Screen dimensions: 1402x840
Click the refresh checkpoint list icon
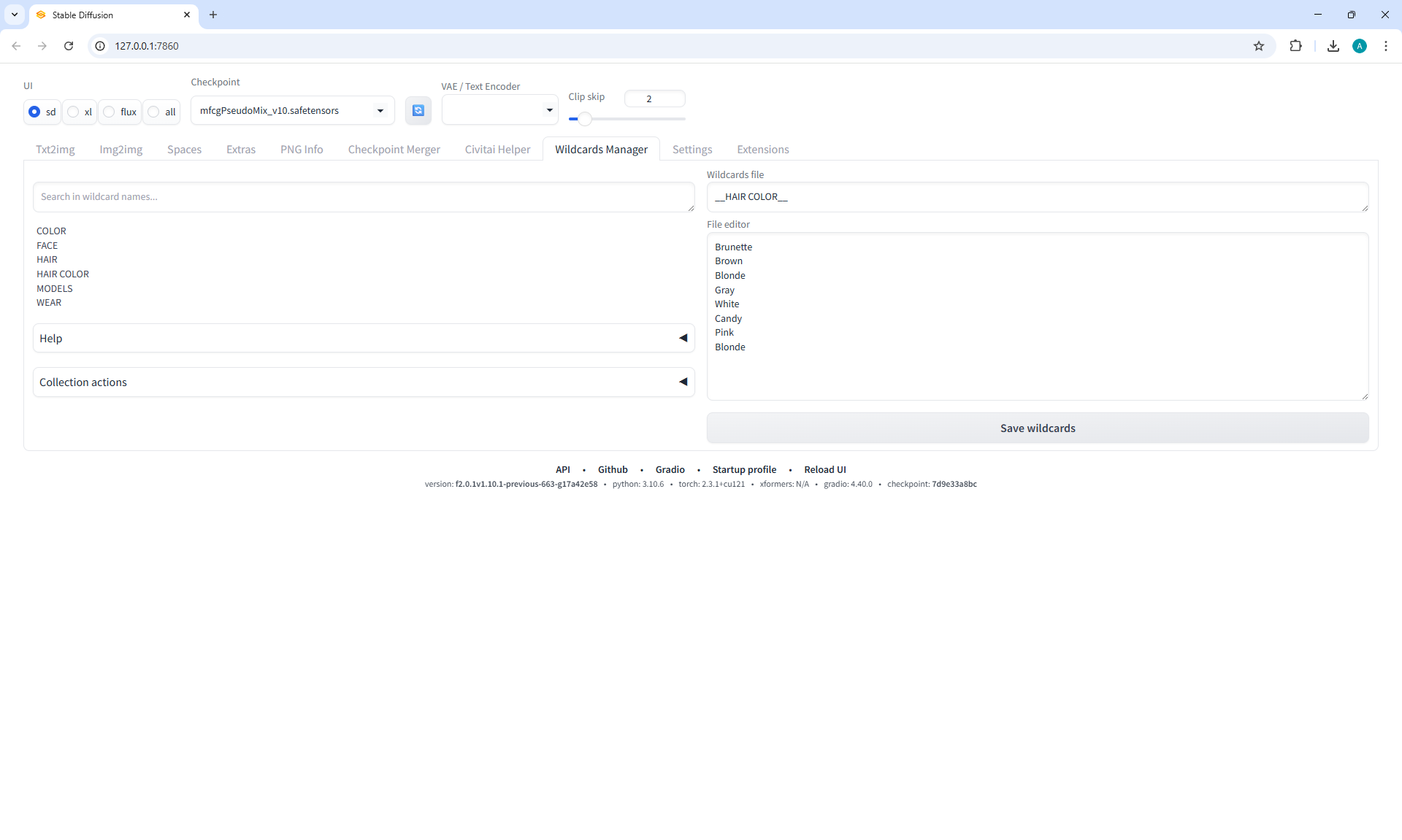point(418,110)
